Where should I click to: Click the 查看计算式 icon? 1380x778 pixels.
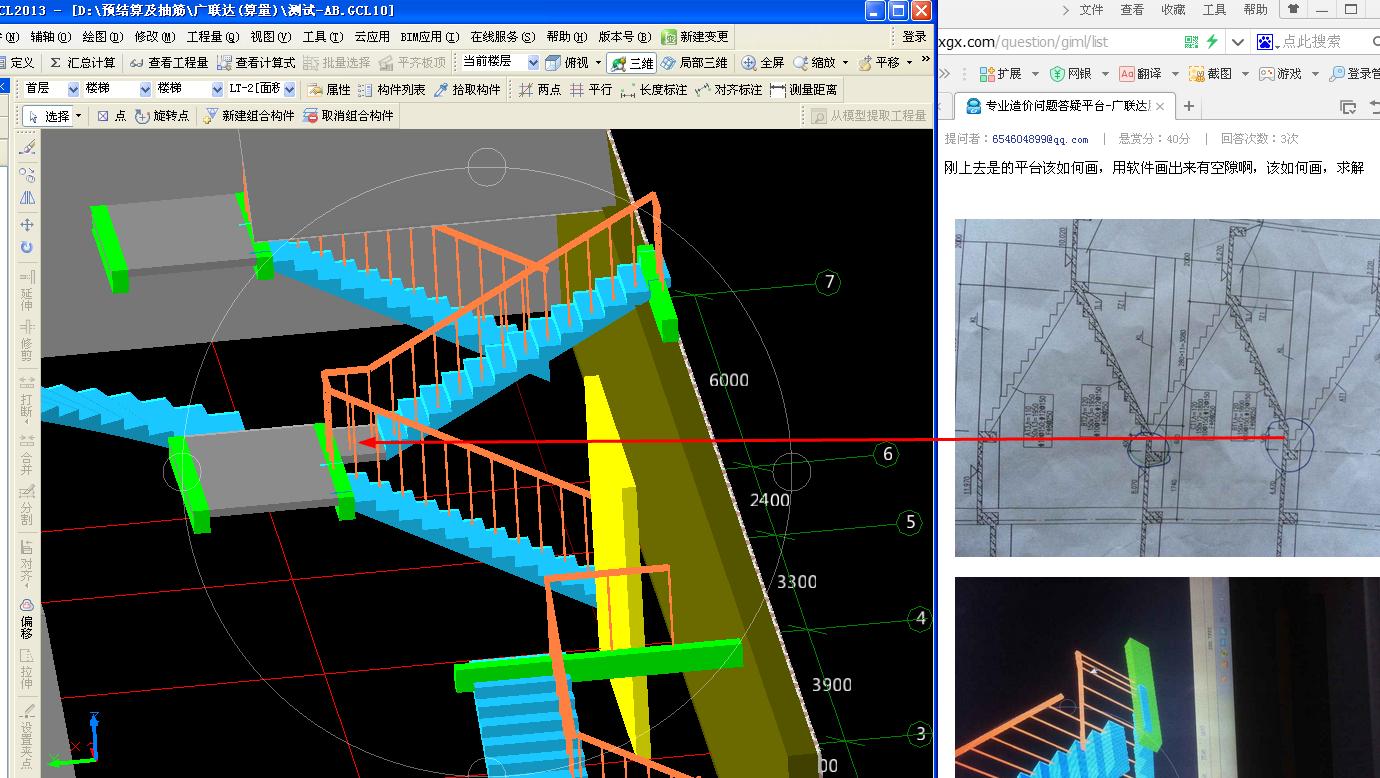[x=225, y=62]
